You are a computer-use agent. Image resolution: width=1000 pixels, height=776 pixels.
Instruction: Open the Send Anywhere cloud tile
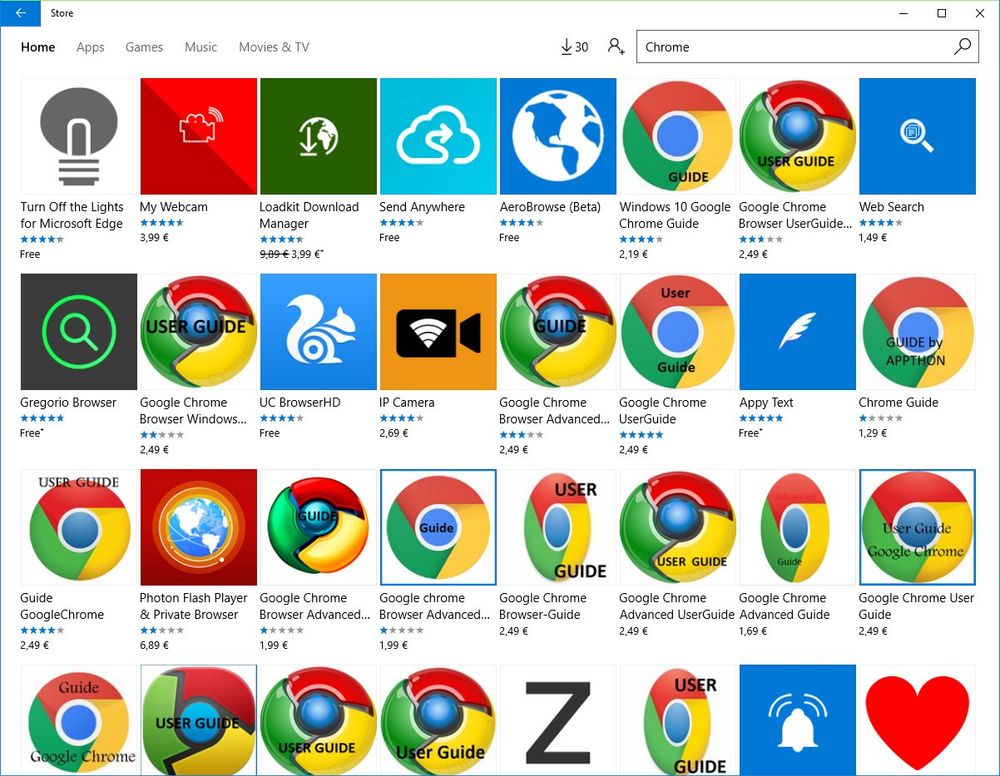click(x=438, y=136)
